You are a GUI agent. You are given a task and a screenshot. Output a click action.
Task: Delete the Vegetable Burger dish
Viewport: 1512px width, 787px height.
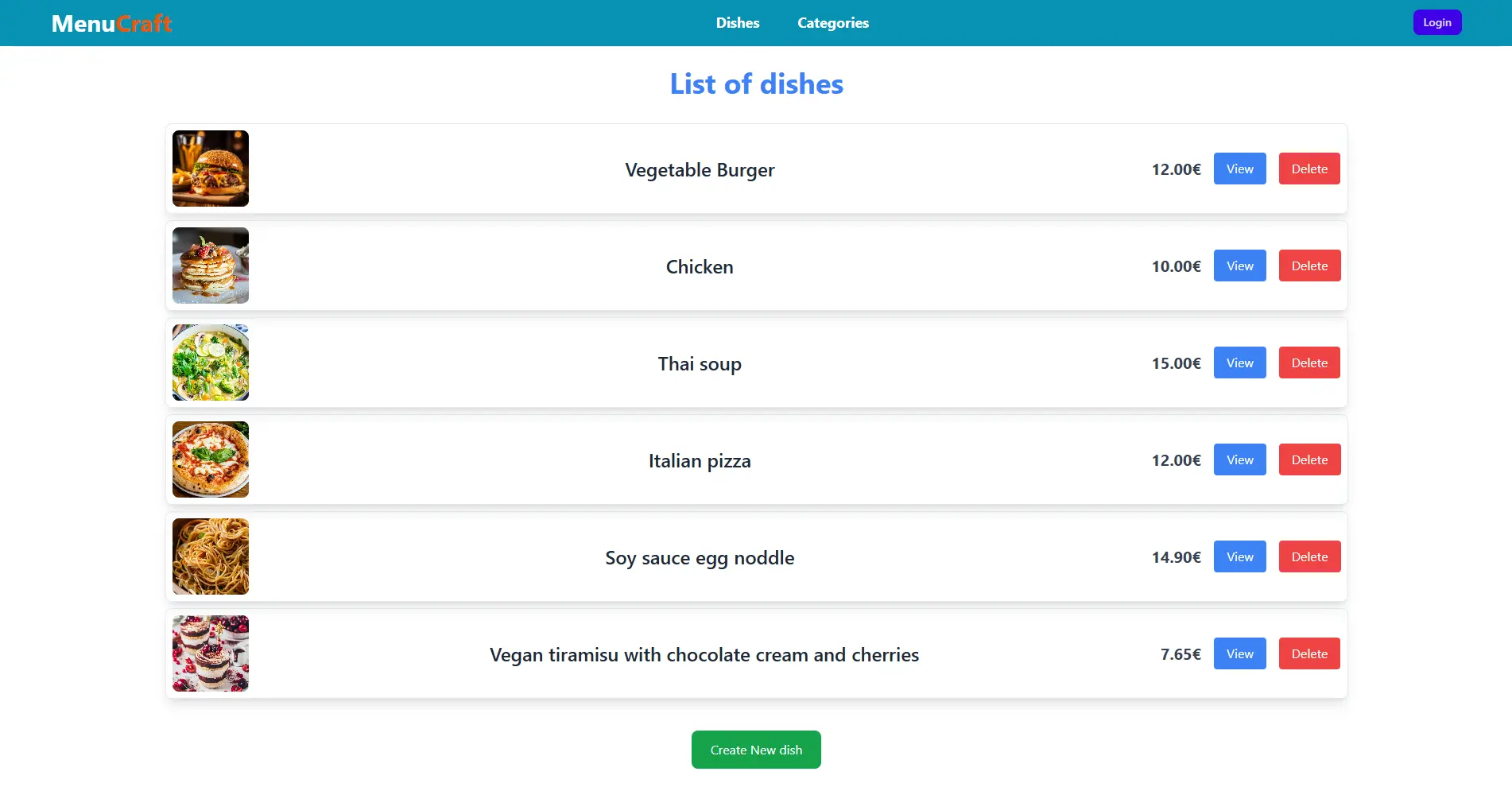click(x=1309, y=169)
